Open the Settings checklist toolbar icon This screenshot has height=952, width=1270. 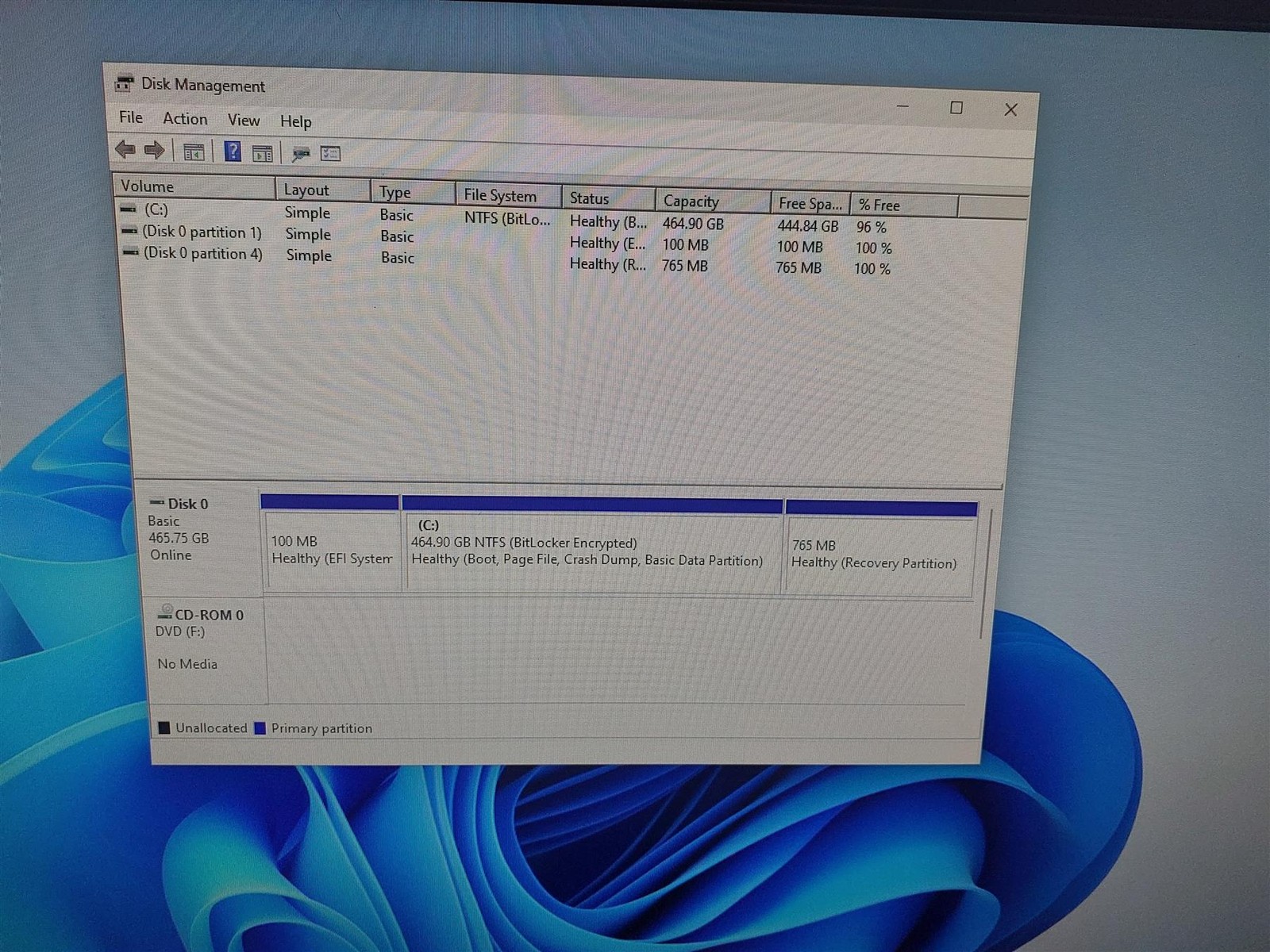(330, 154)
